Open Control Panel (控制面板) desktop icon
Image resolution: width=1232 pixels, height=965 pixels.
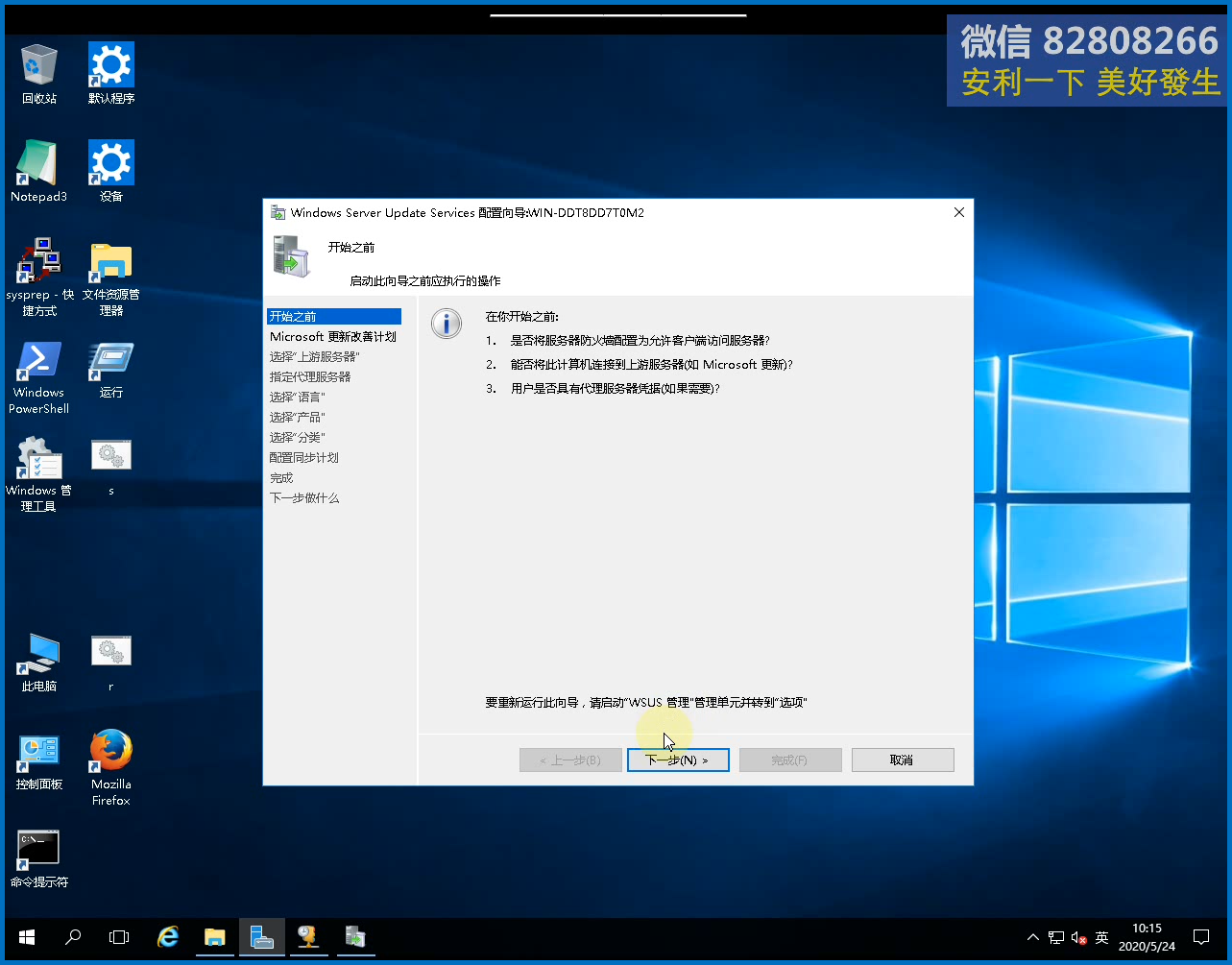[39, 762]
